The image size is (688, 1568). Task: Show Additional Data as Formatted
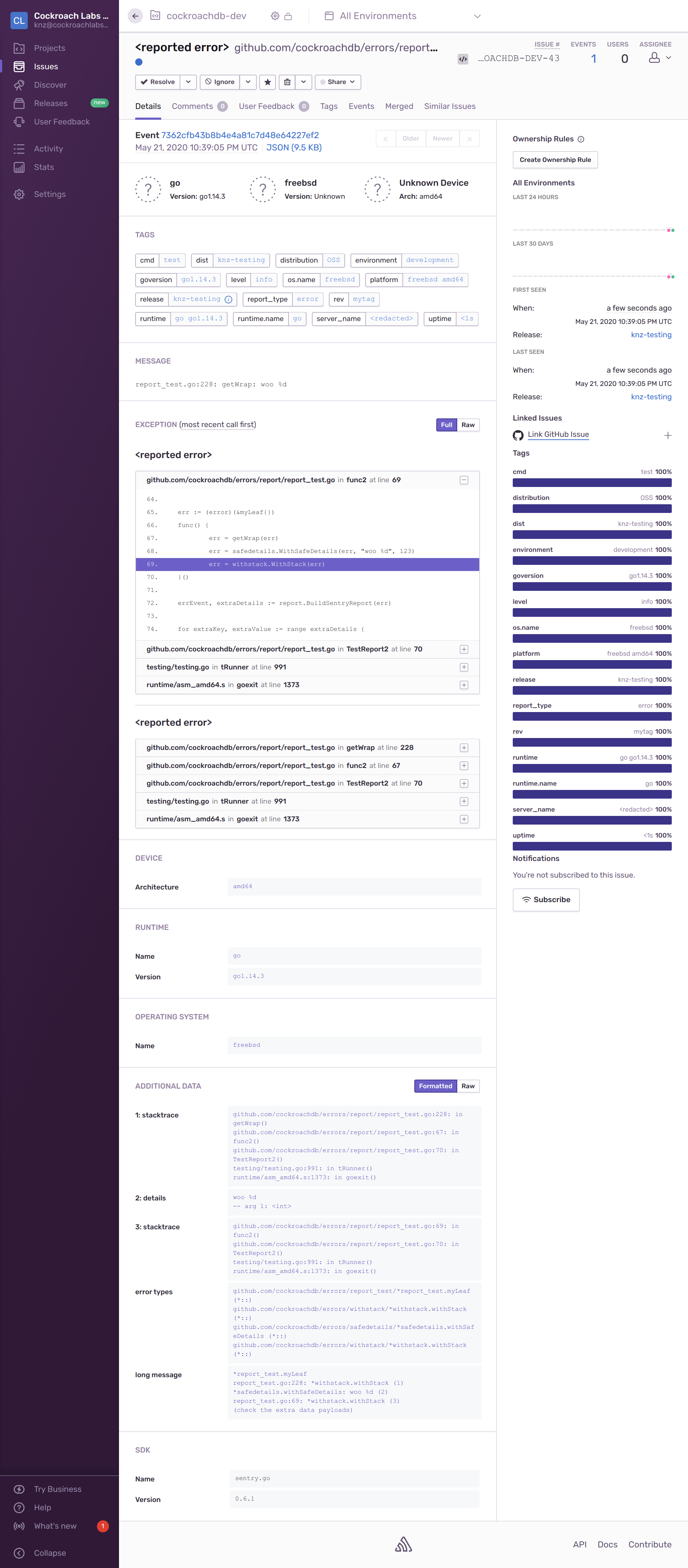[x=436, y=1086]
